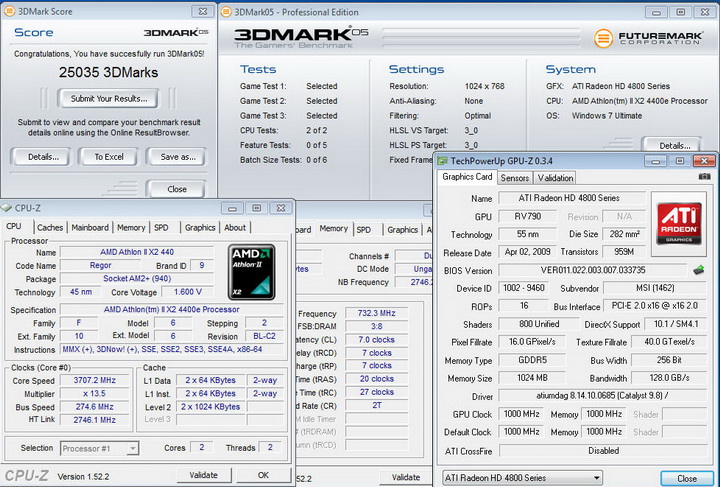Open the Validation tab in GPU-Z
Screen dimensions: 720x487
point(555,178)
